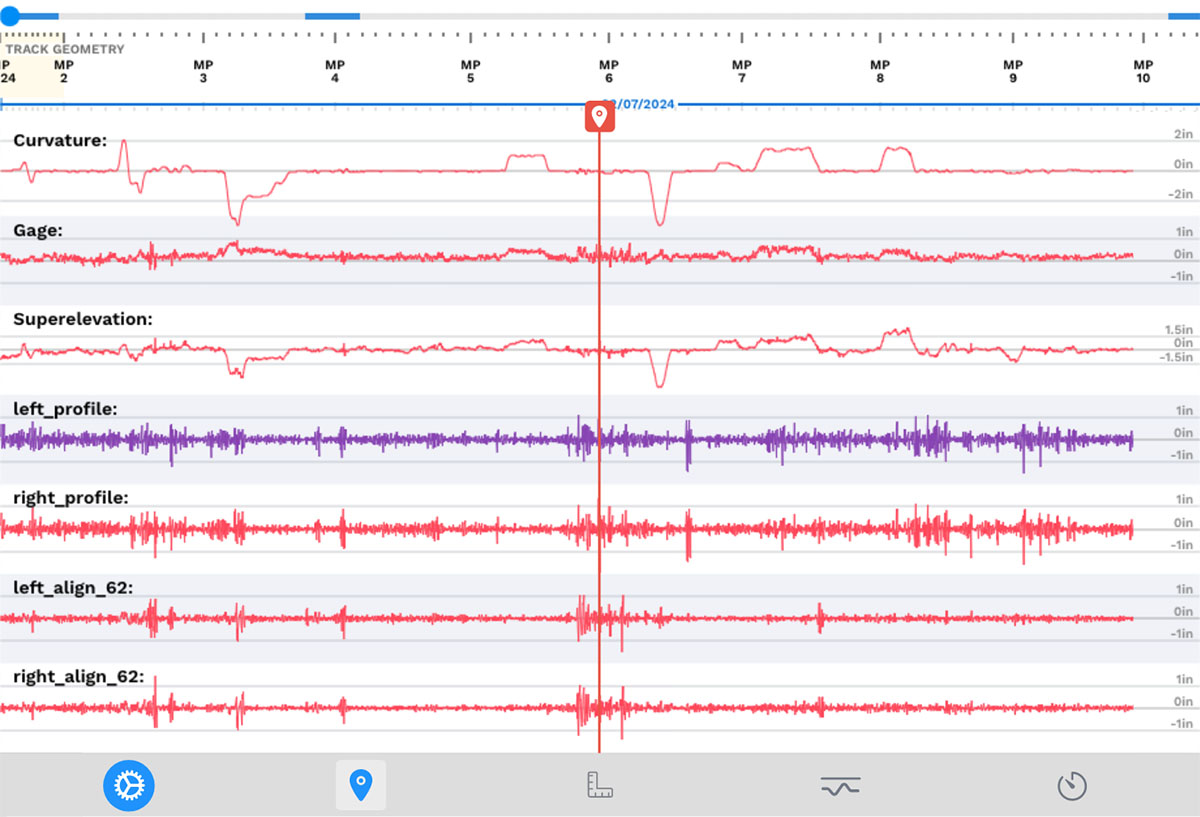1200x817 pixels.
Task: Jump to mile post MP 5
Action: [470, 71]
